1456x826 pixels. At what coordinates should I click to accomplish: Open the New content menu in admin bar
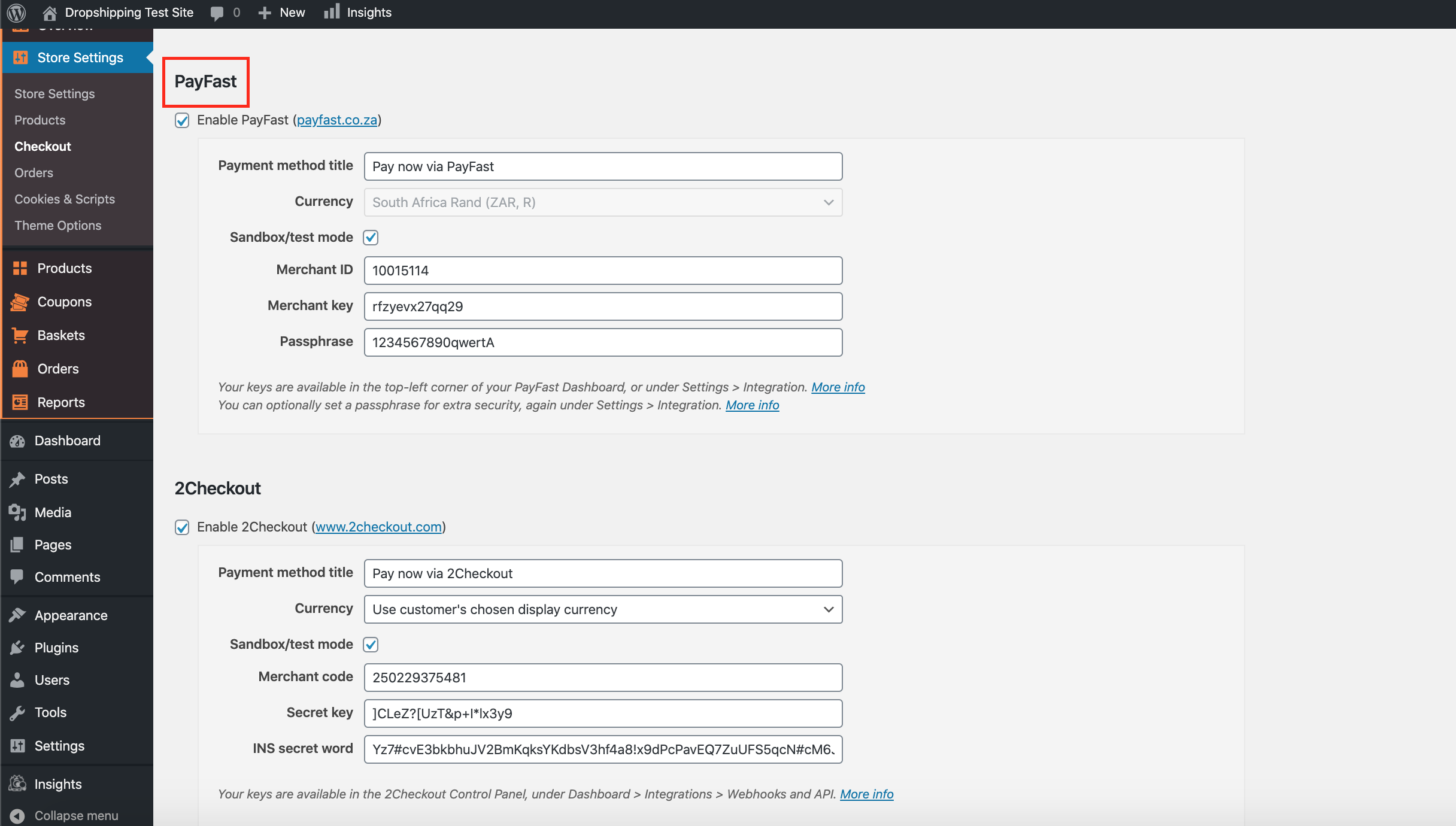pos(282,13)
